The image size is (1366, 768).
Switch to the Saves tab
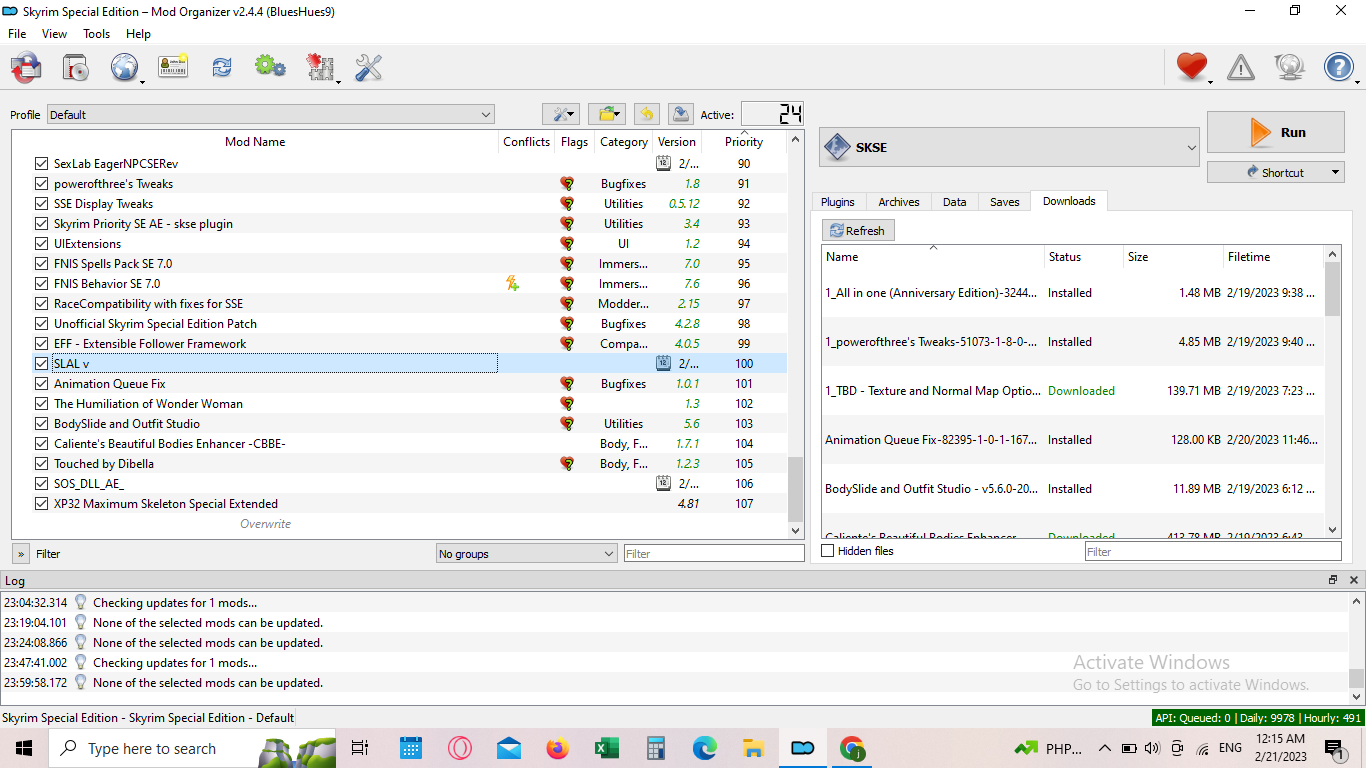pos(1005,202)
